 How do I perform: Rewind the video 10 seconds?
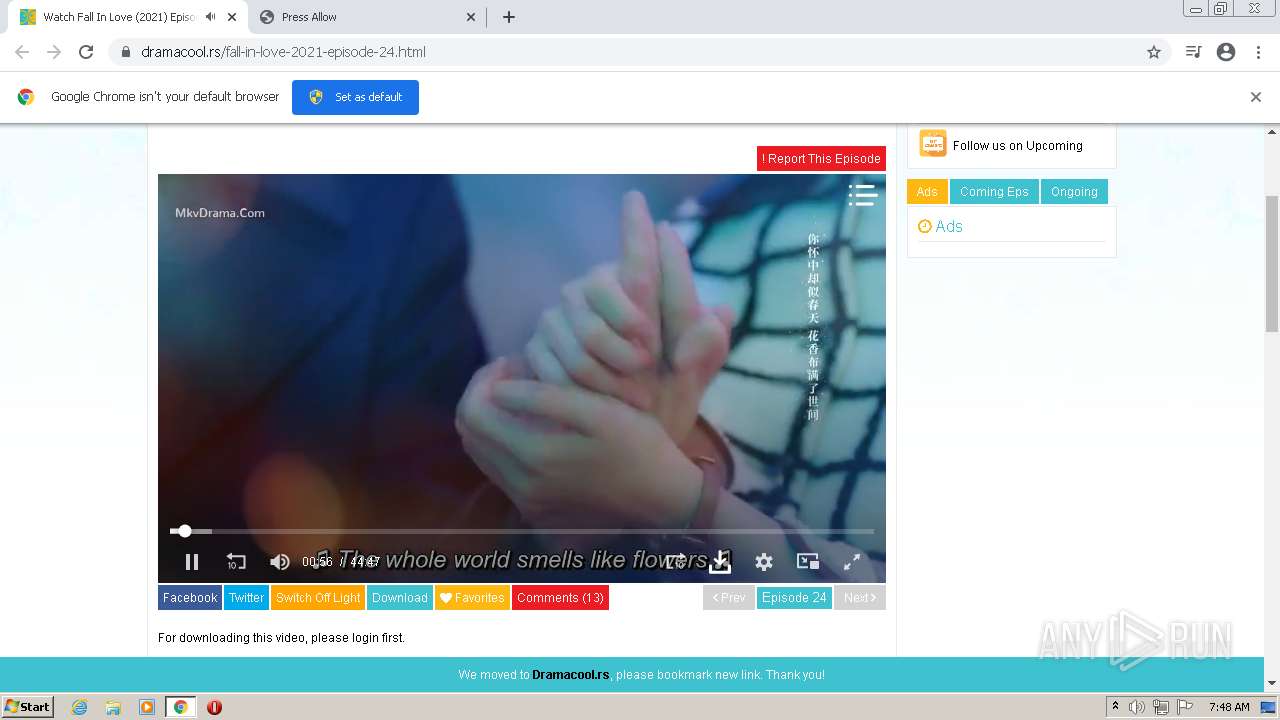click(x=236, y=562)
